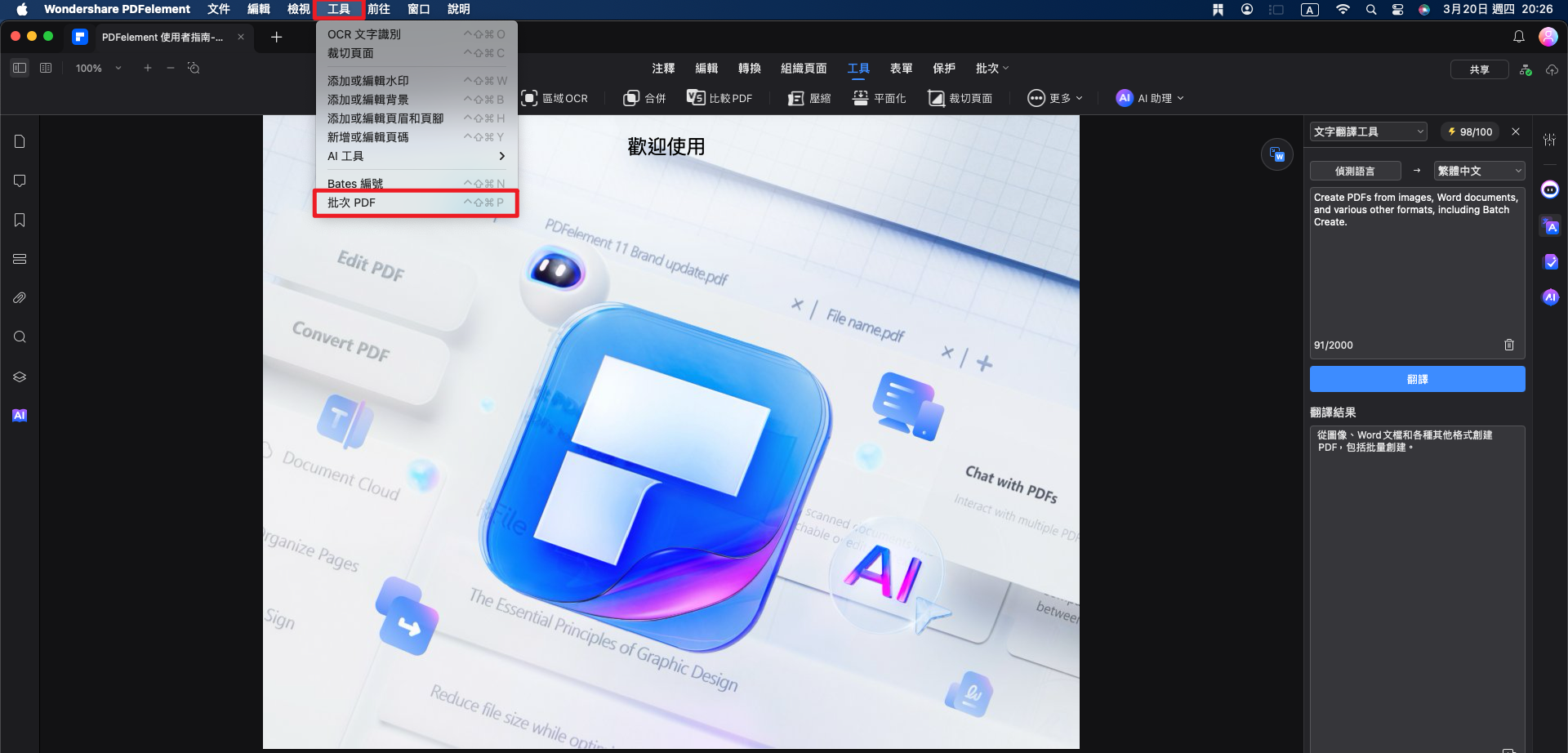Viewport: 1568px width, 753px height.
Task: Click the 共享 share button
Action: 1478,69
